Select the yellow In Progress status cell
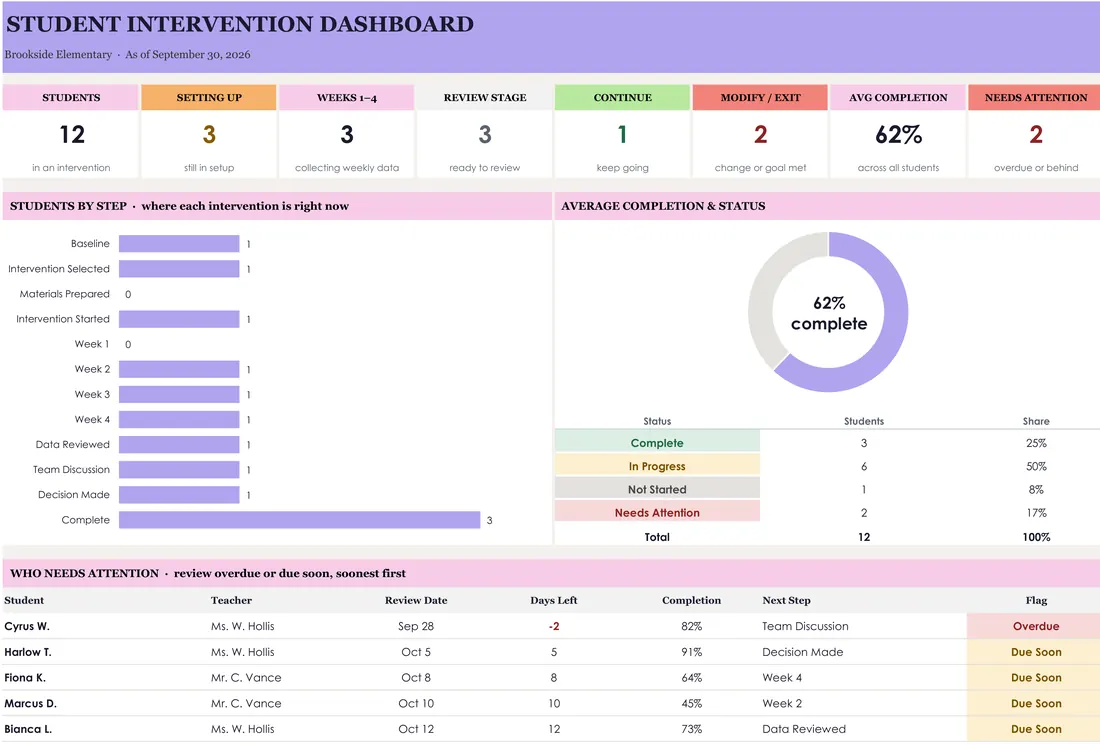Screen dimensions: 1100x745 [657, 466]
